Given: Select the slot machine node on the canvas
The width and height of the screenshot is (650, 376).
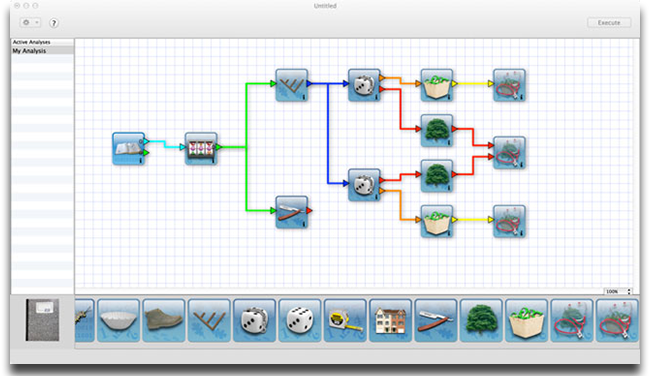Looking at the screenshot, I should [201, 148].
